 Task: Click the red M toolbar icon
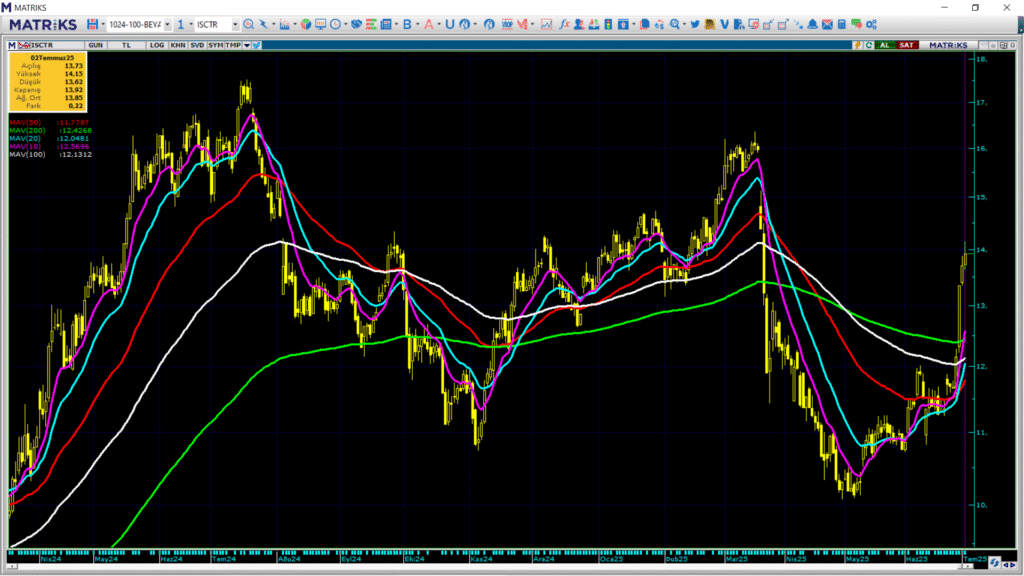522,24
